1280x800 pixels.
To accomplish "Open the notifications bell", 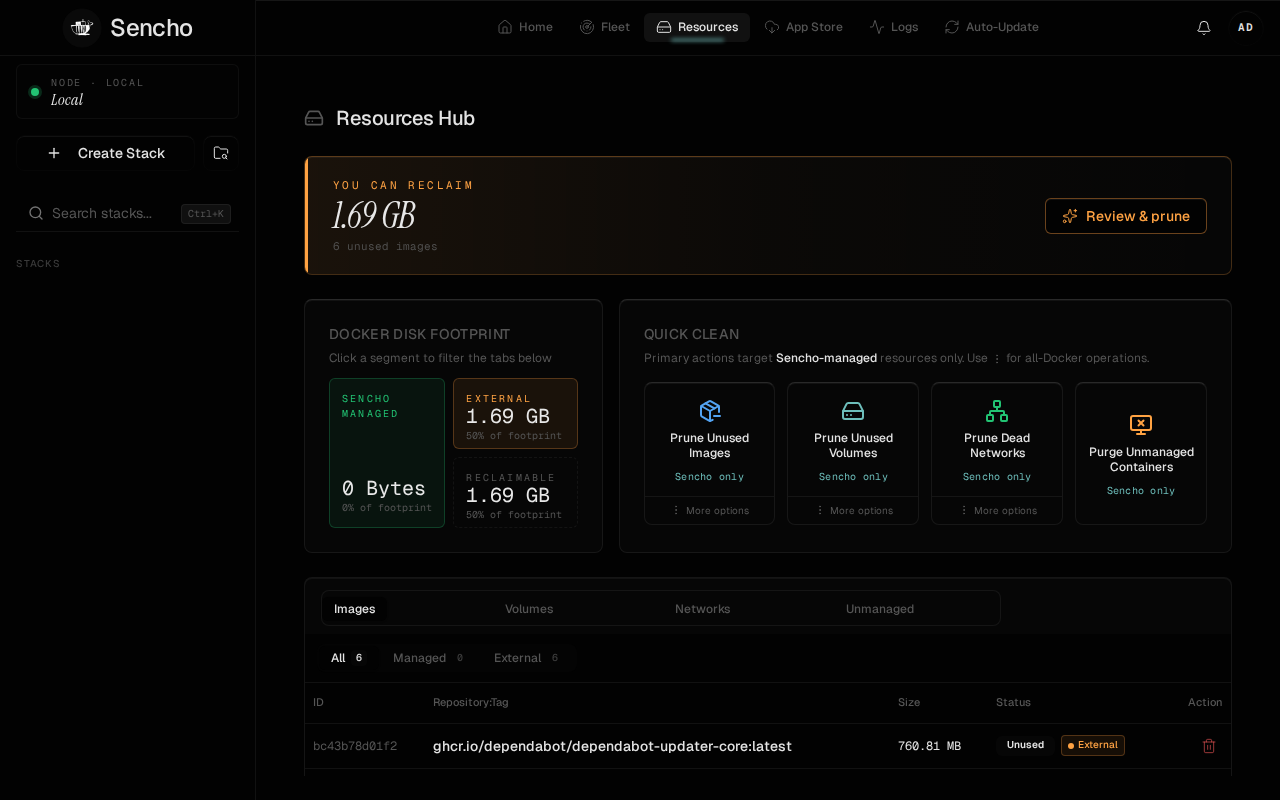I will [x=1204, y=27].
